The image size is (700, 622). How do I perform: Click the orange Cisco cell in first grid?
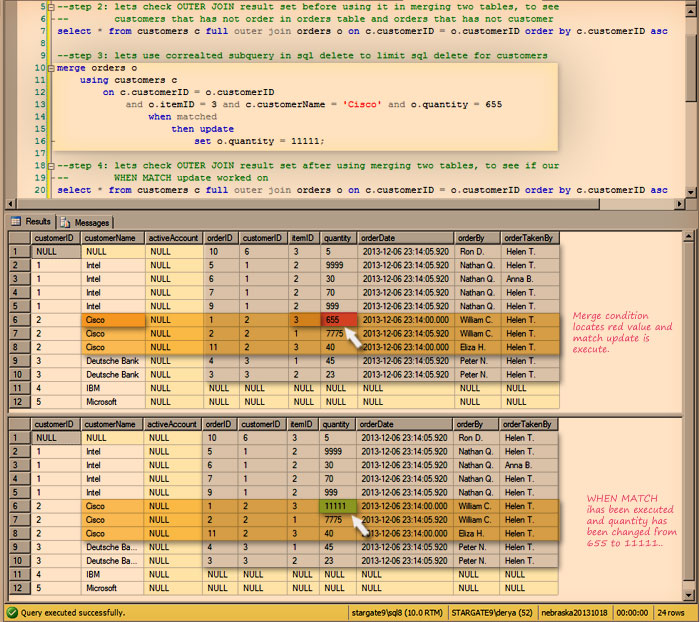pos(113,320)
